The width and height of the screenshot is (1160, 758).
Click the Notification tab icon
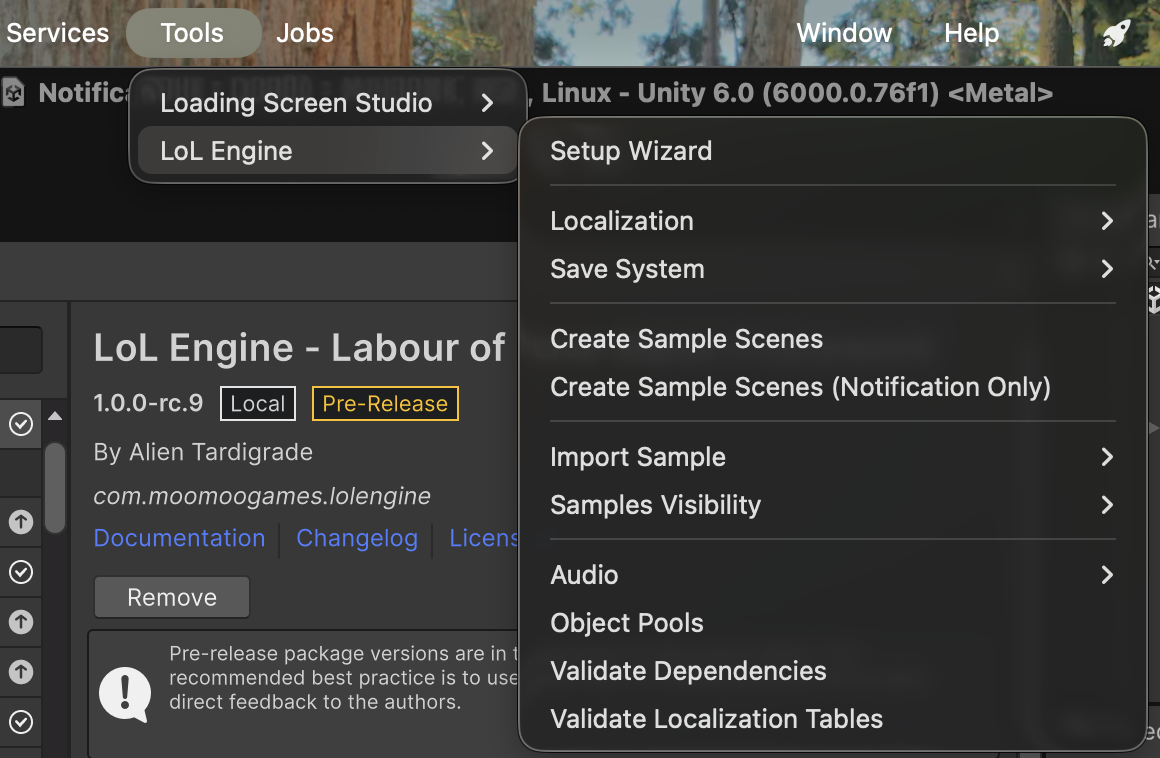[14, 93]
